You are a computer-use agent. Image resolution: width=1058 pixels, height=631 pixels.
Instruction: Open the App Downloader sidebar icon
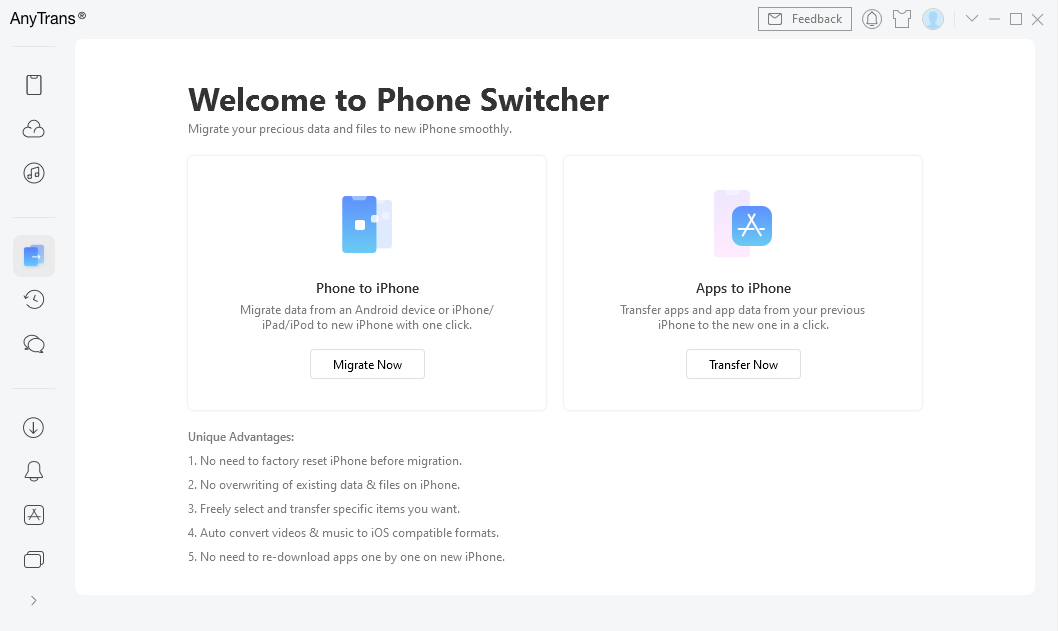(34, 515)
